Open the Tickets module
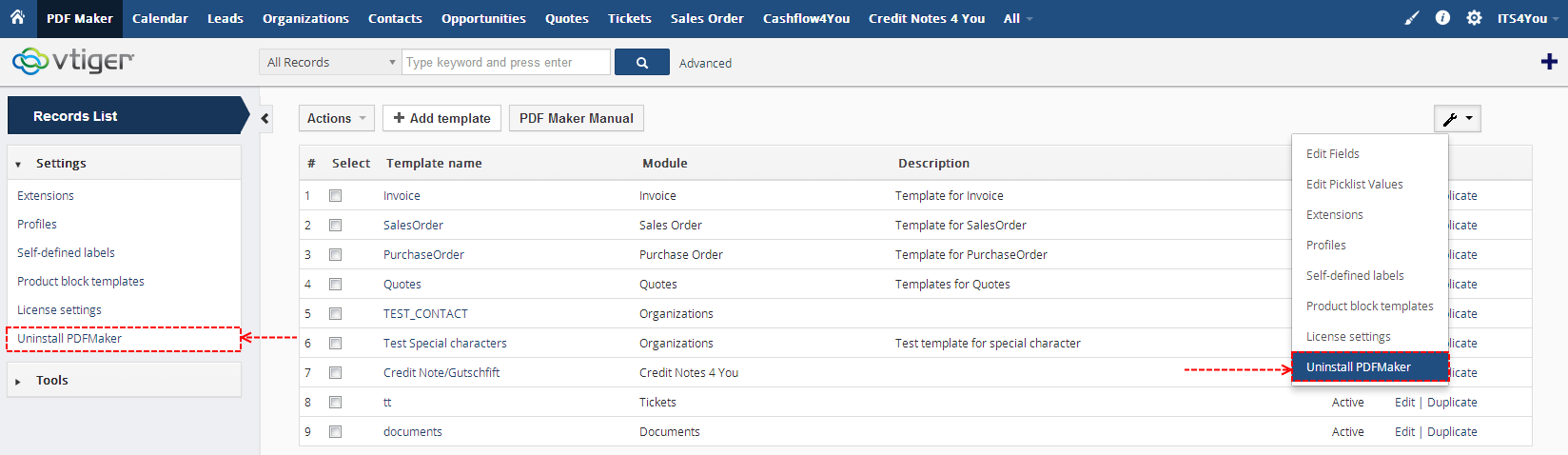1568x455 pixels. (x=630, y=18)
